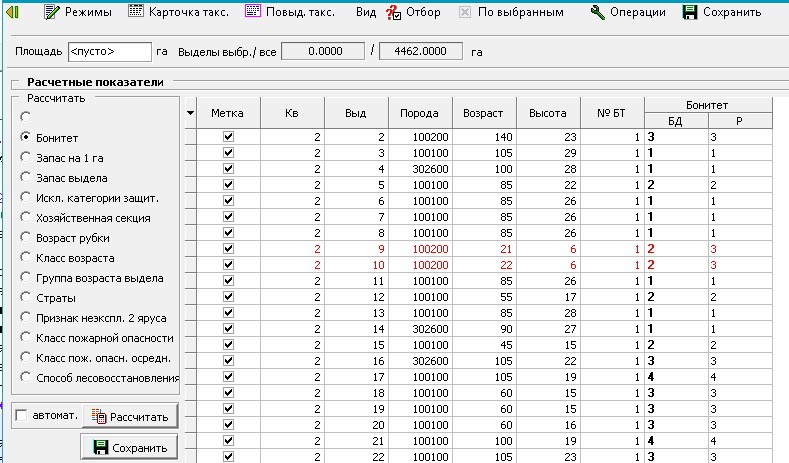Click Р sub-column header

[x=740, y=121]
